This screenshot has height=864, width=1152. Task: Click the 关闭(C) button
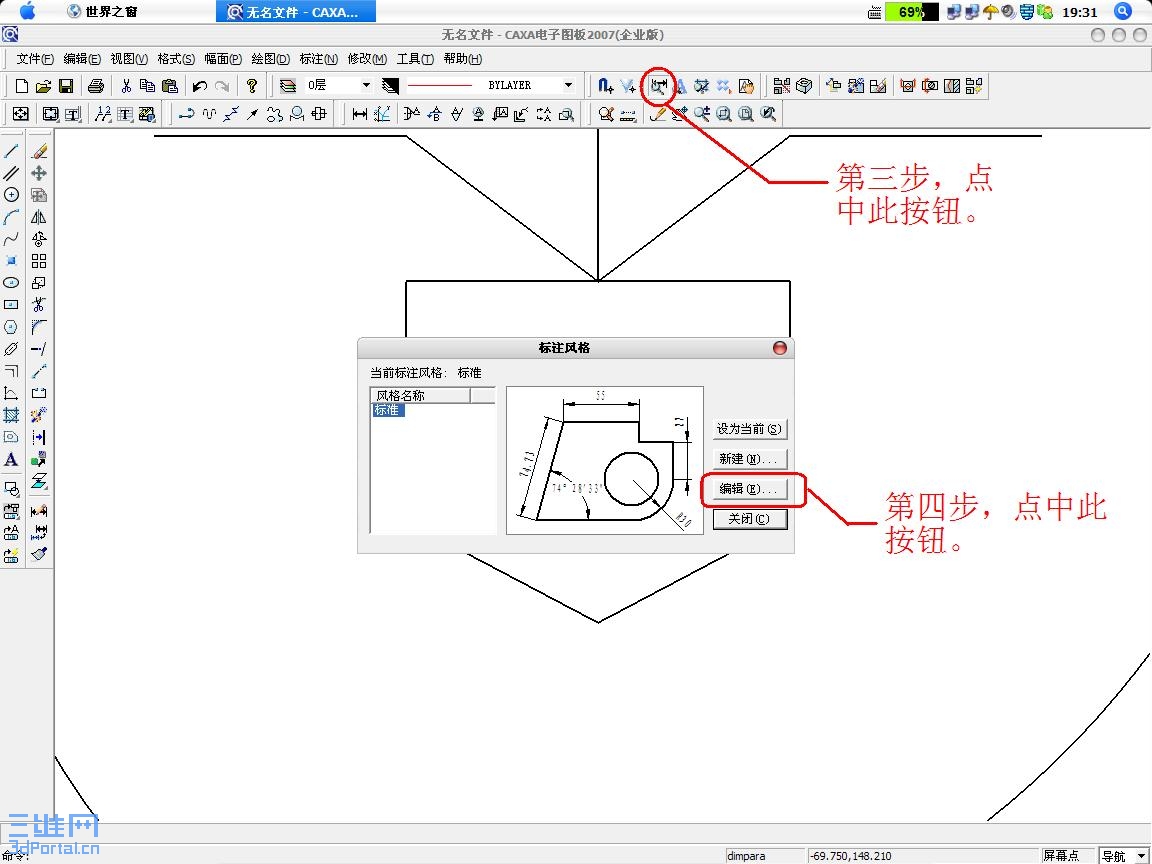point(749,519)
